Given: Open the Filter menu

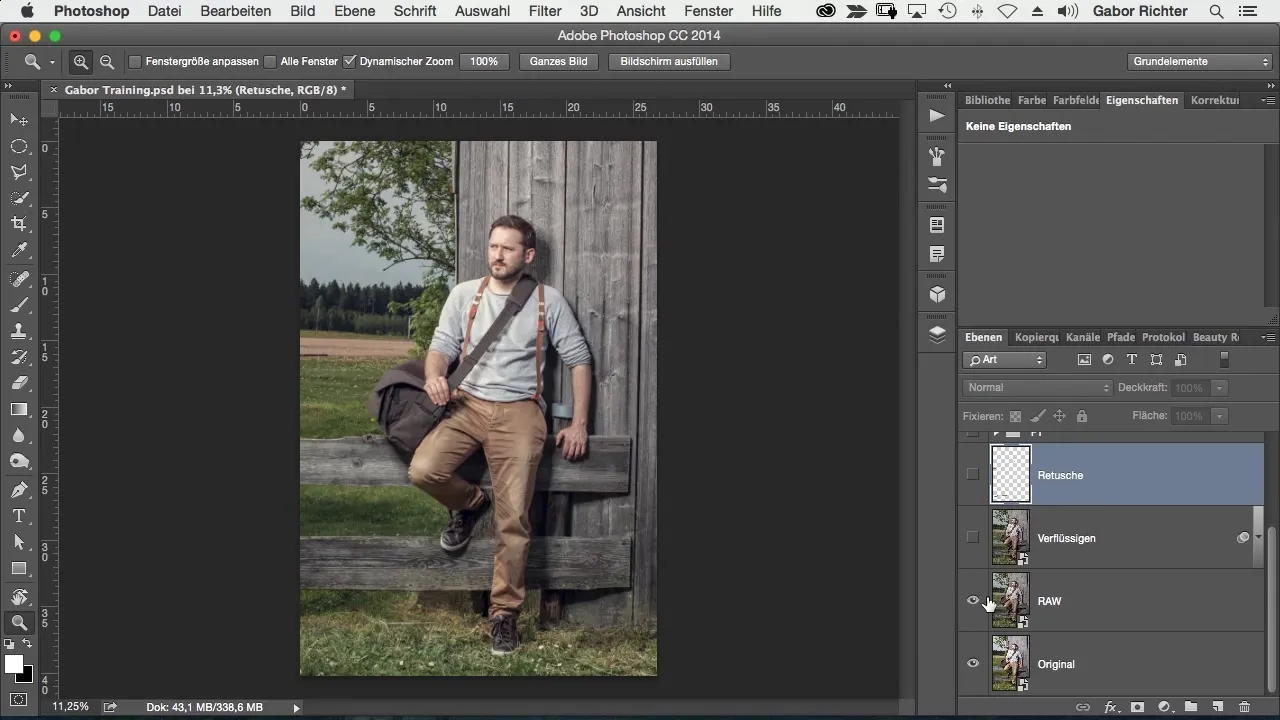Looking at the screenshot, I should (x=544, y=11).
